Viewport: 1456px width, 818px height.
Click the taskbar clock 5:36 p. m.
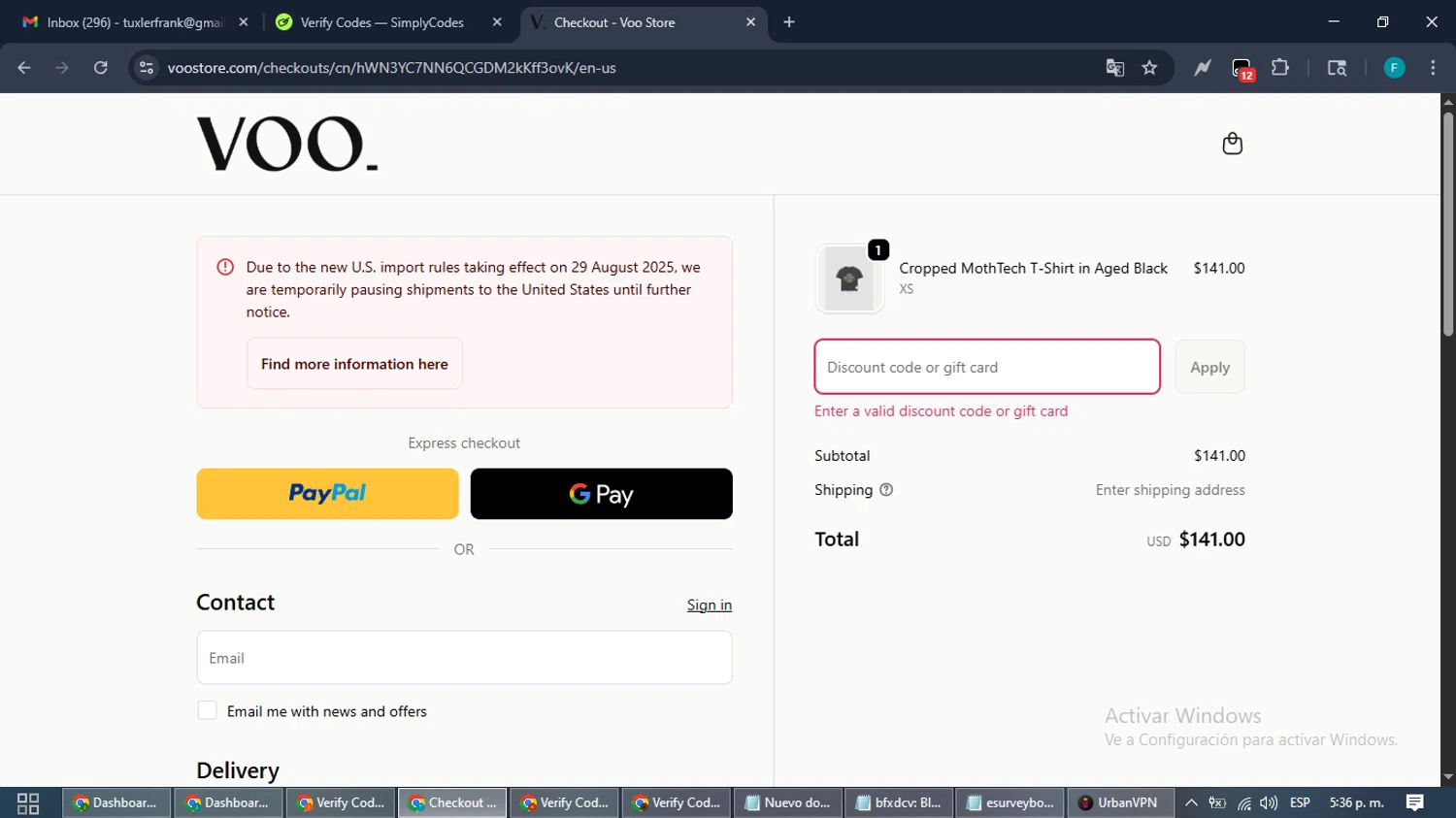[1357, 802]
